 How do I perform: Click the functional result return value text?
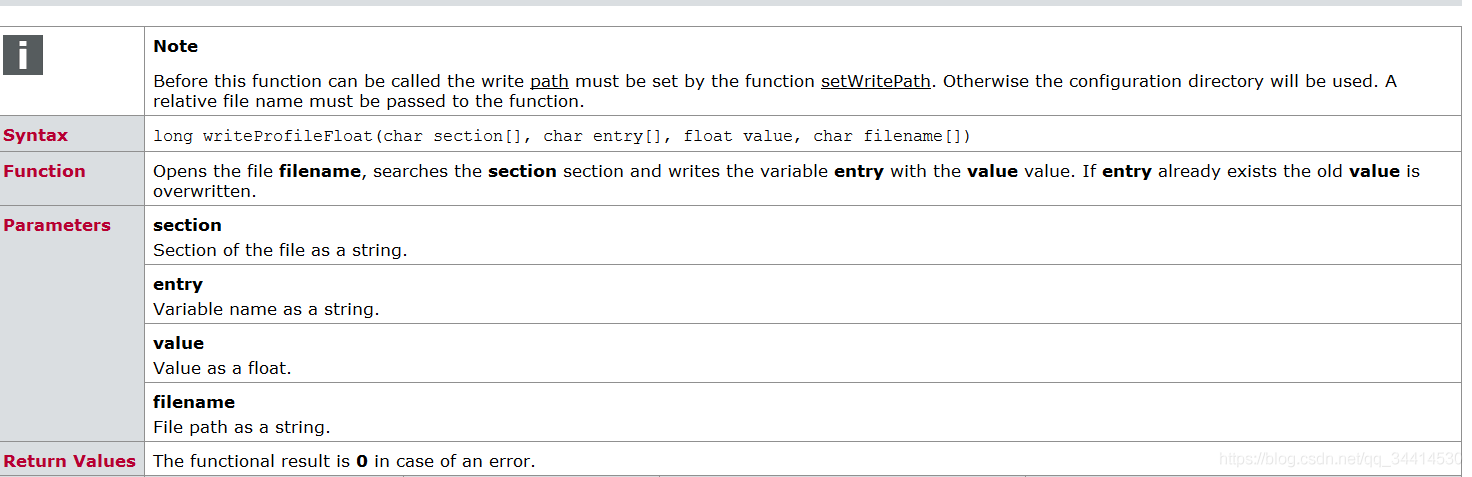click(344, 461)
